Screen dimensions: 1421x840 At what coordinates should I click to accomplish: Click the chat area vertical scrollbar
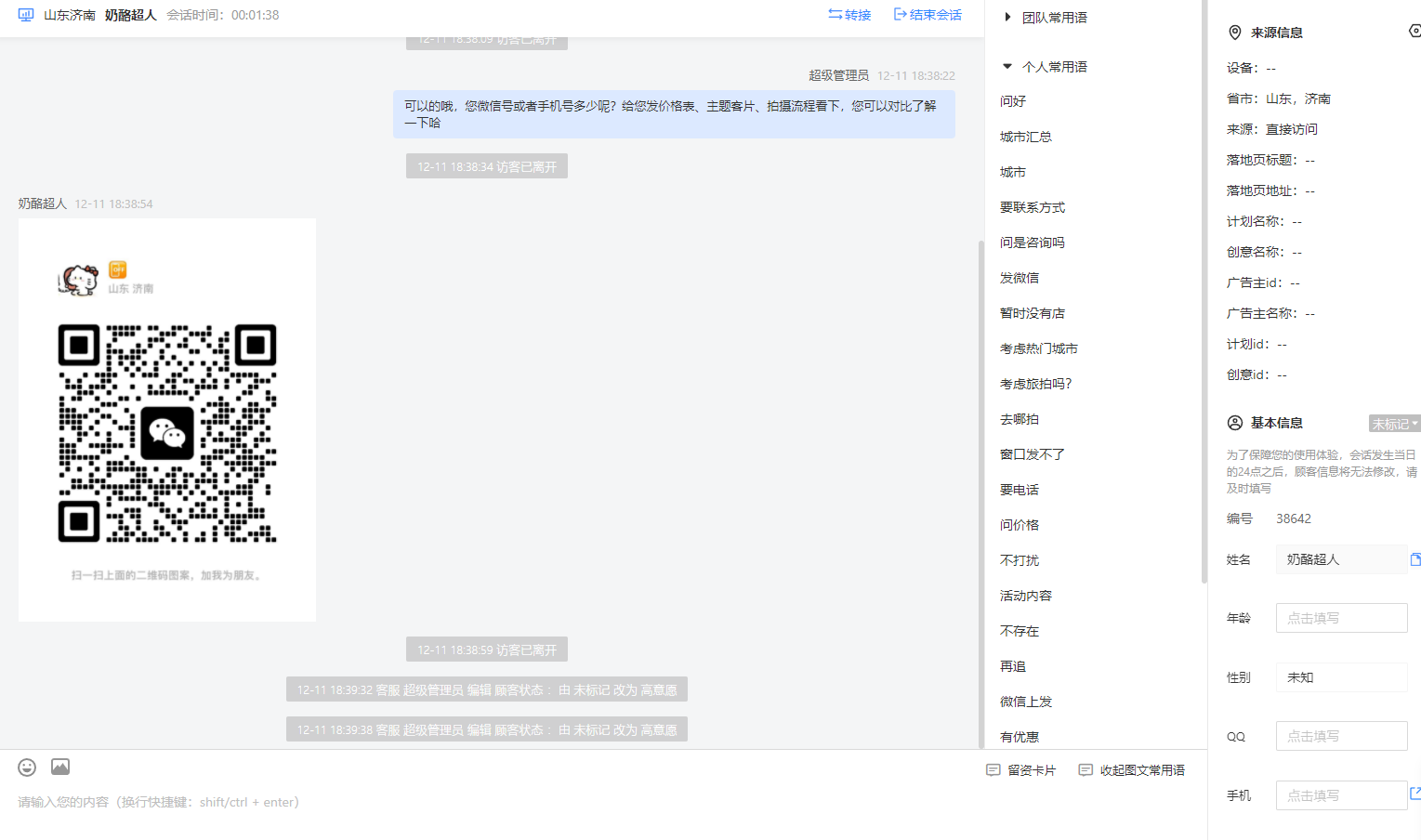coord(980,492)
